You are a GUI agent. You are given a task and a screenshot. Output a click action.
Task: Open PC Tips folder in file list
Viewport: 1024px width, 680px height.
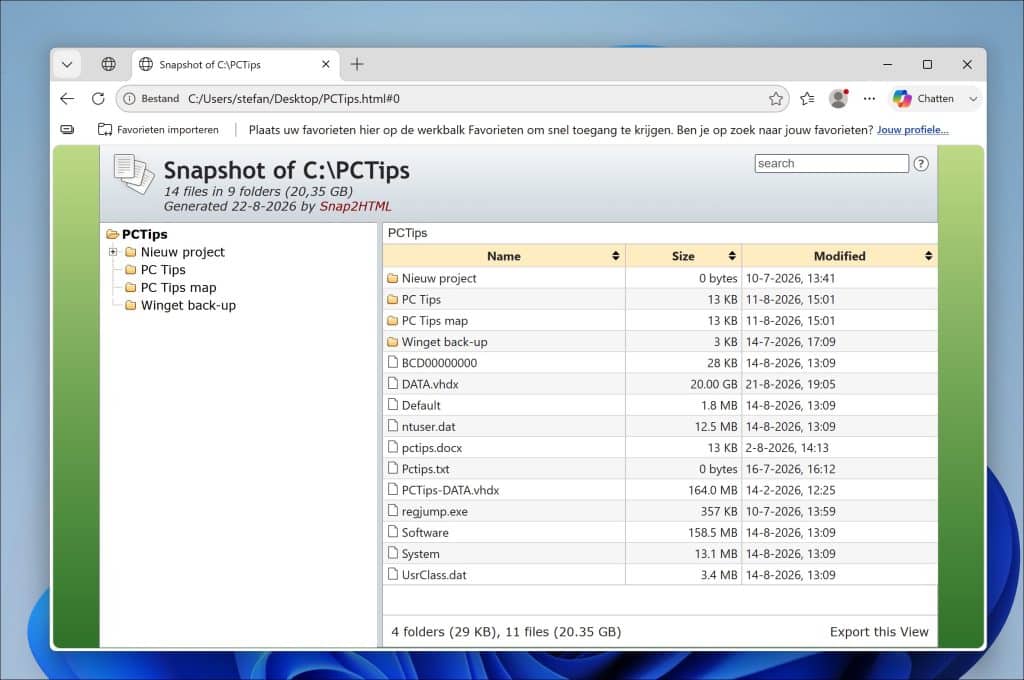421,299
